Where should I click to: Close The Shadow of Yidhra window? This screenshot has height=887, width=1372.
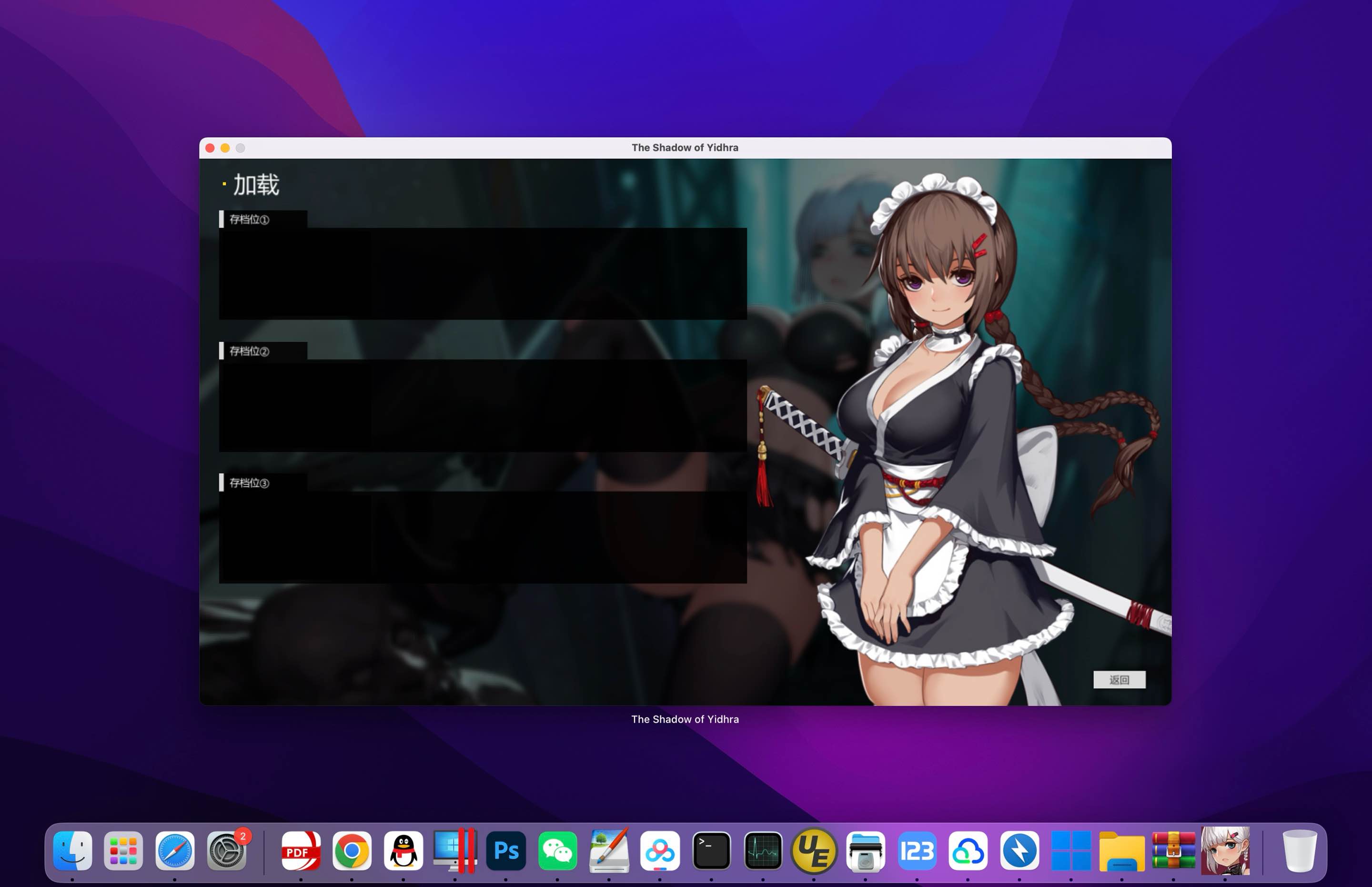point(210,148)
